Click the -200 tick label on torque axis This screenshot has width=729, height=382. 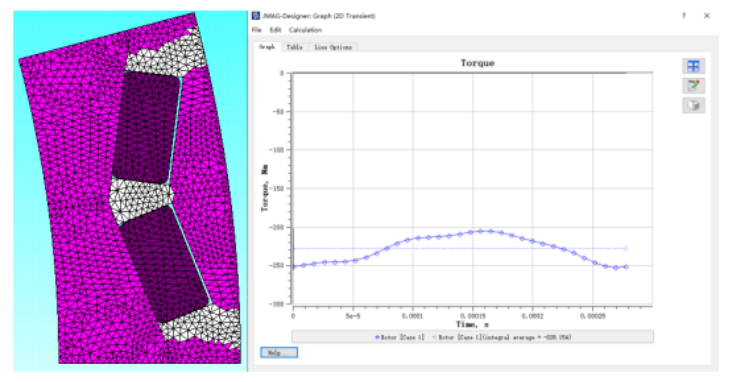click(x=276, y=227)
